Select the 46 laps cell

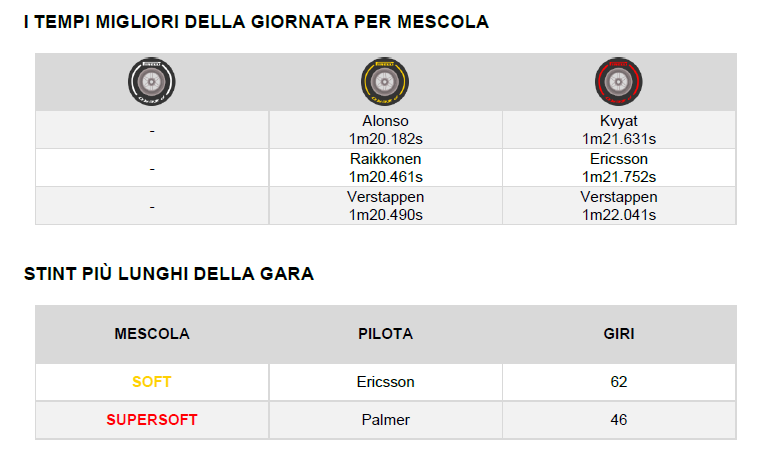pos(619,420)
